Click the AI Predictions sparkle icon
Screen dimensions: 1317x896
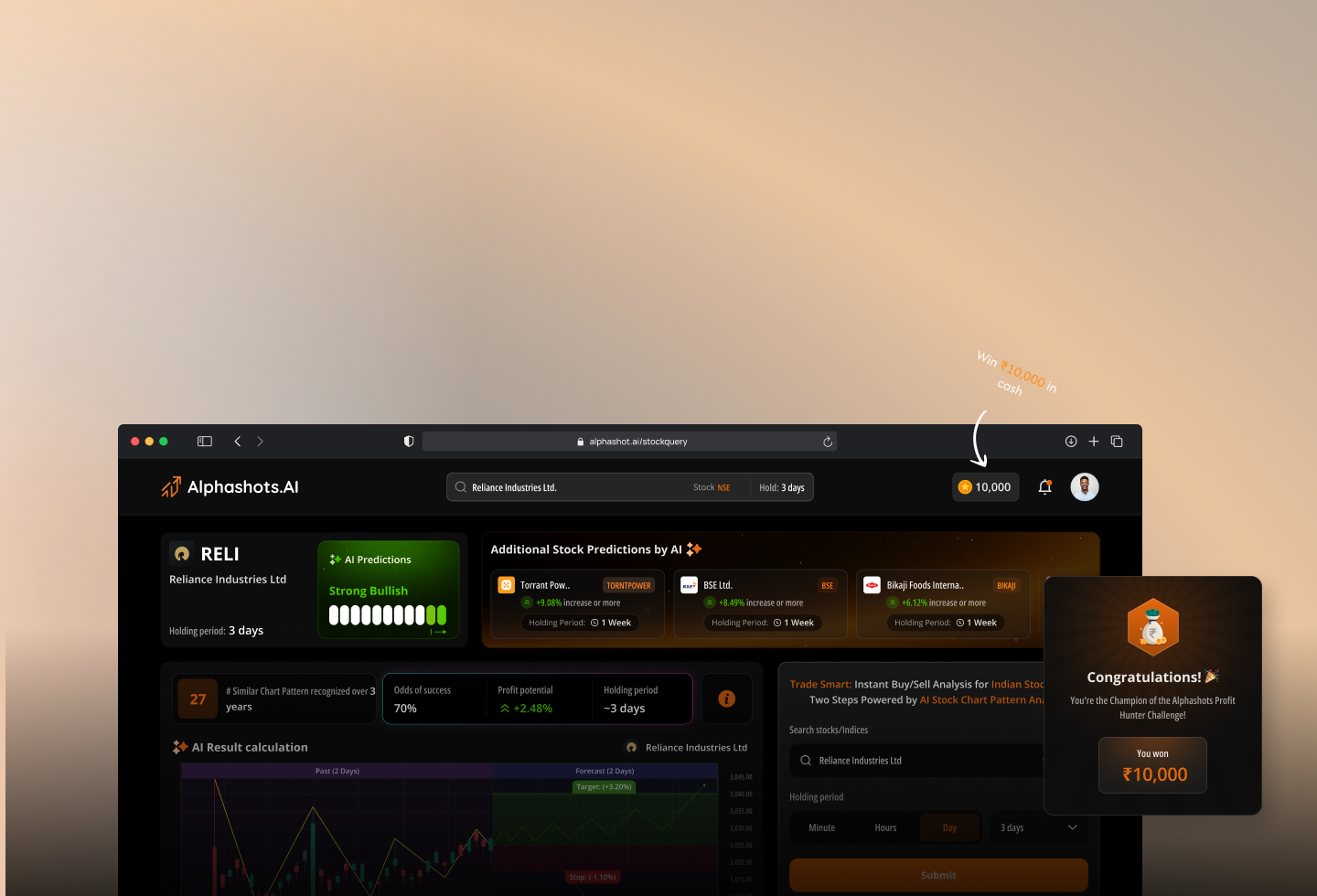(335, 560)
